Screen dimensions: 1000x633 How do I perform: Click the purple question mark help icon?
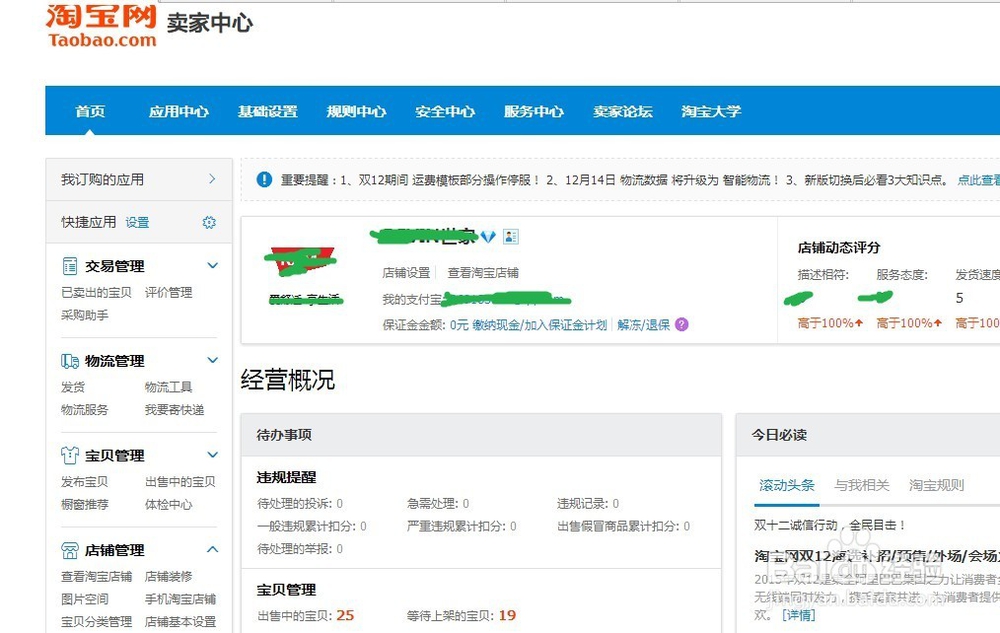point(682,324)
